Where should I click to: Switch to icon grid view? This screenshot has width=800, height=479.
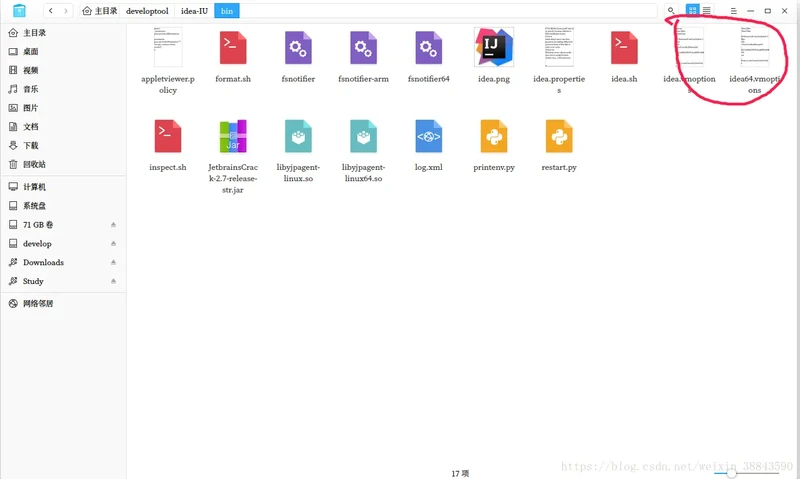click(692, 11)
